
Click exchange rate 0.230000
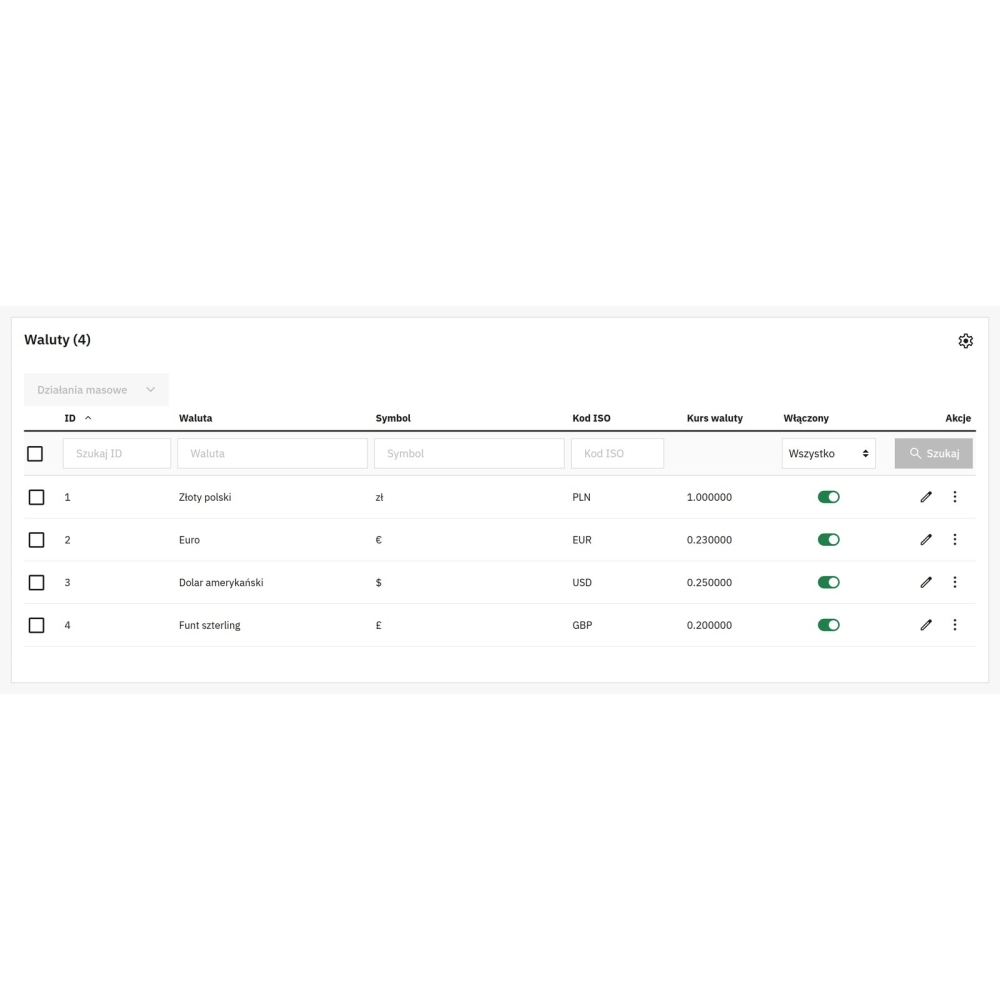click(x=709, y=540)
